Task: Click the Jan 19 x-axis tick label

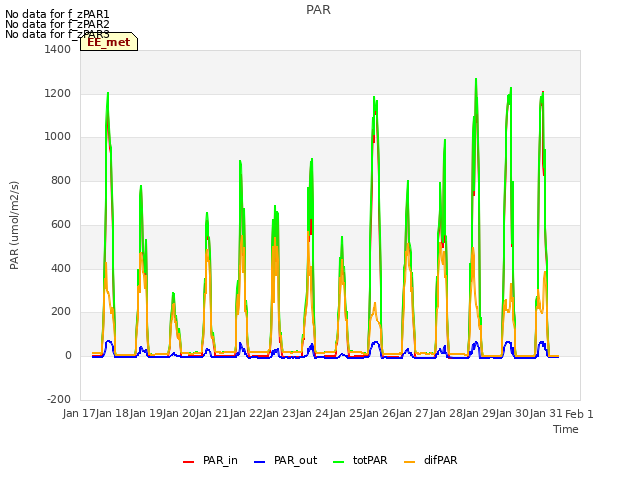Action: [x=146, y=413]
